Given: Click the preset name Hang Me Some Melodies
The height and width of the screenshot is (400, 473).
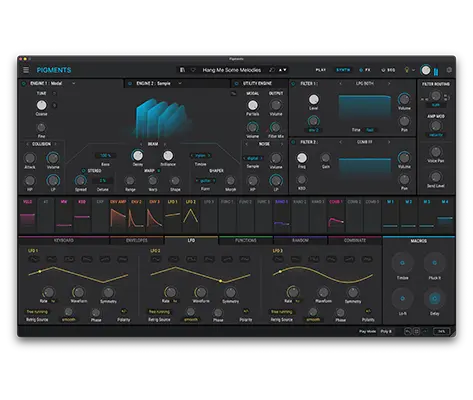Looking at the screenshot, I should pos(232,70).
